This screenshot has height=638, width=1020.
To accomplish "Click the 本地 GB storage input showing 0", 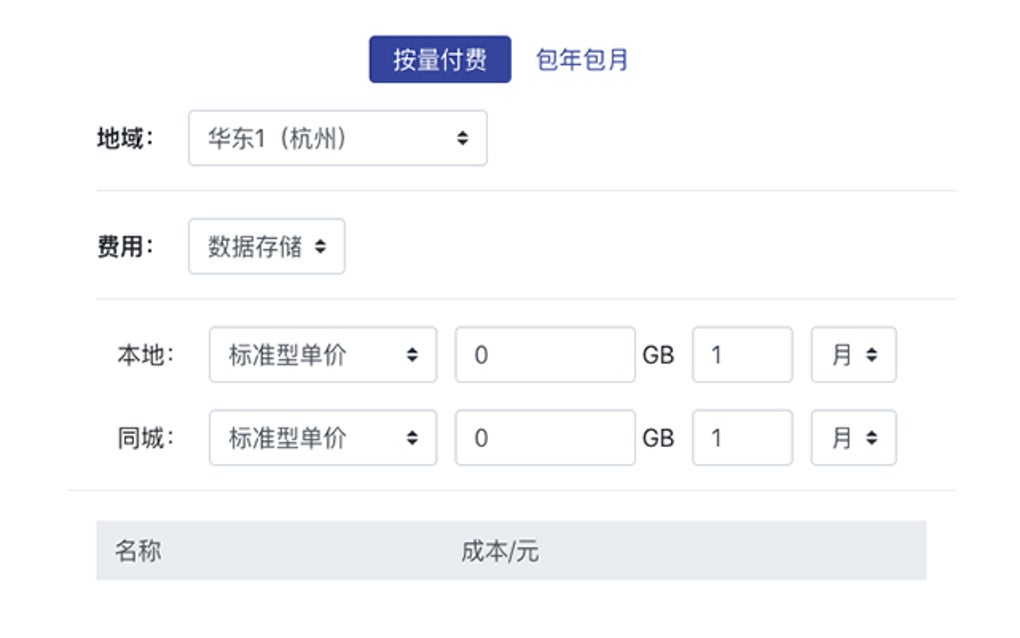I will (x=545, y=354).
